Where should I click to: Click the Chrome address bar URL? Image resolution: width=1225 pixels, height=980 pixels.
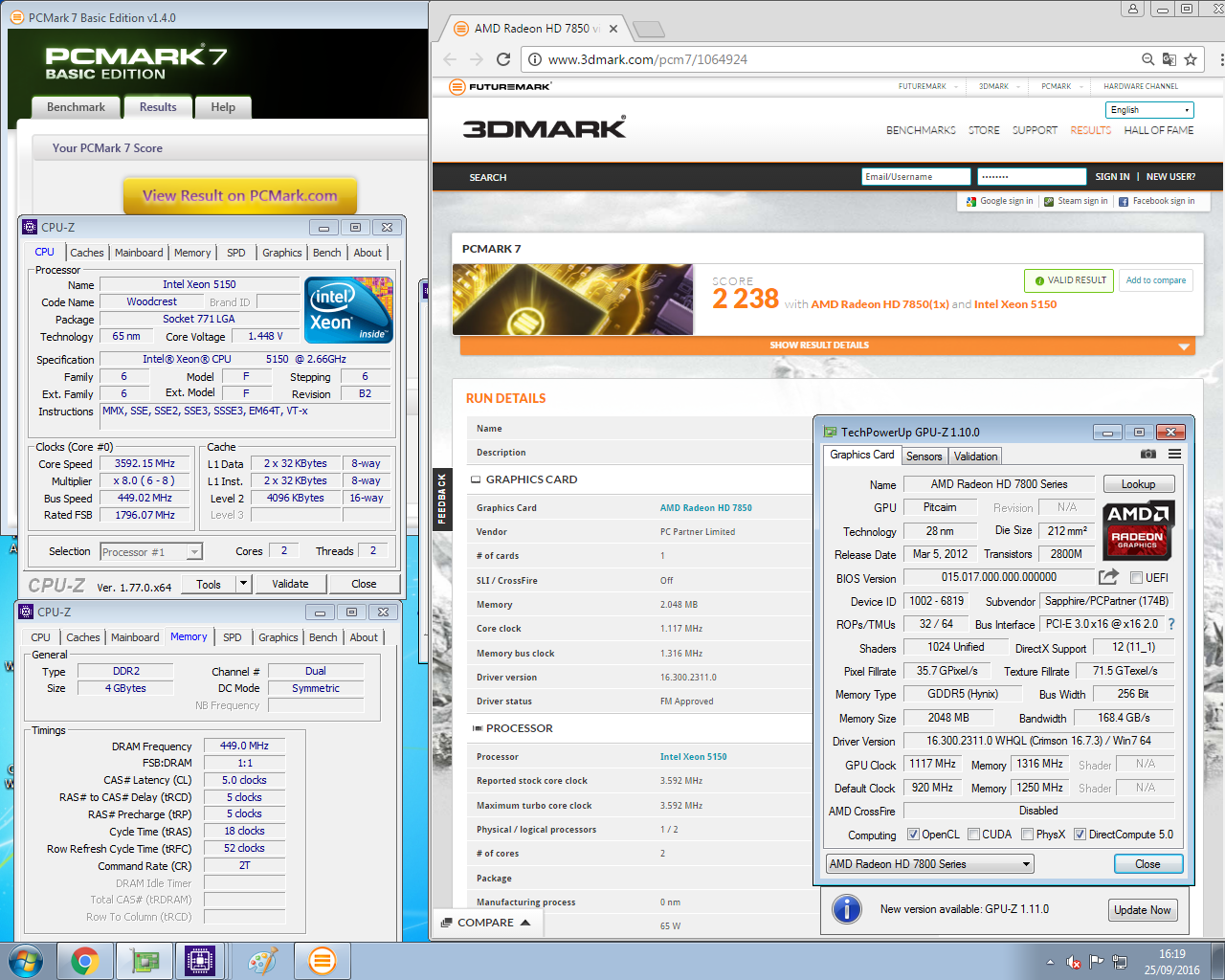[x=648, y=59]
